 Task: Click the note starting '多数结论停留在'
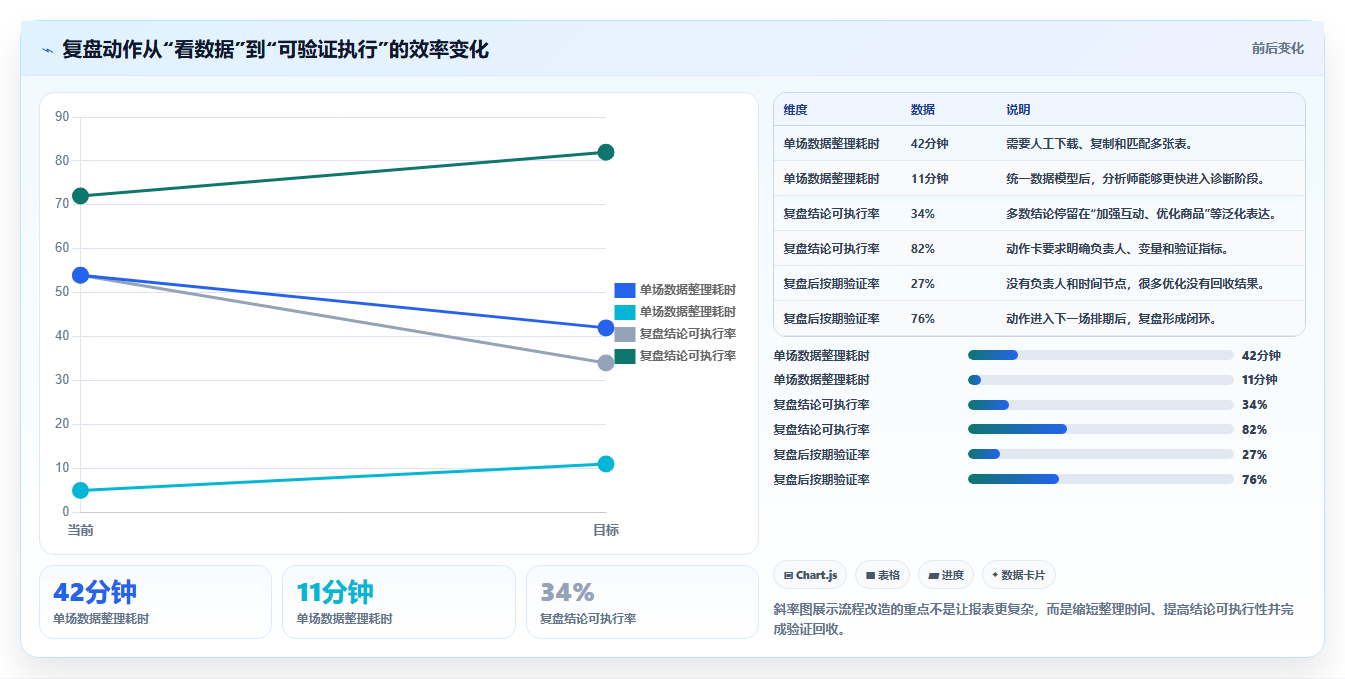1142,214
